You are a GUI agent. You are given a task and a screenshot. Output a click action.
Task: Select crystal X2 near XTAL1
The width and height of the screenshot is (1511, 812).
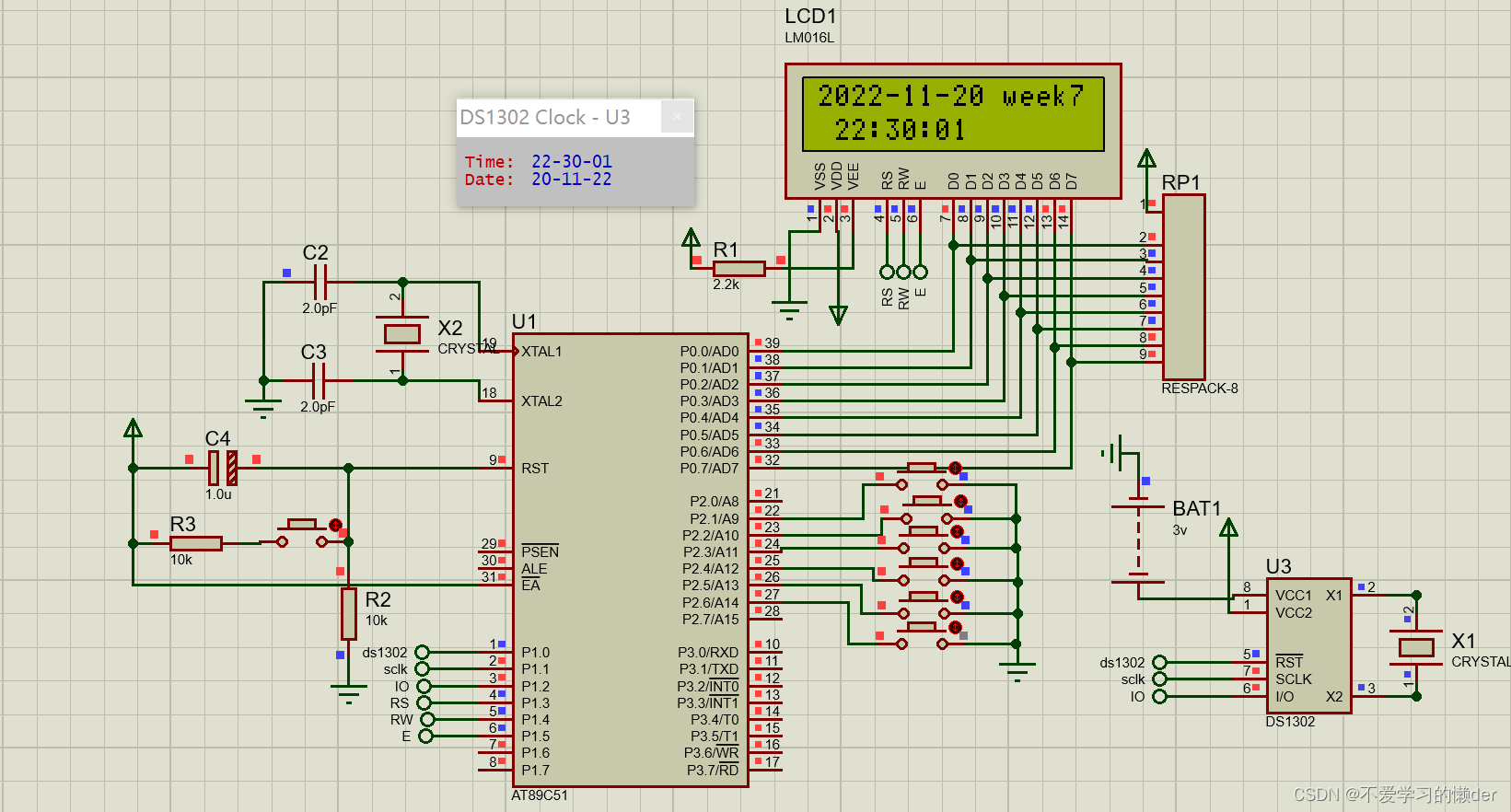pyautogui.click(x=402, y=333)
